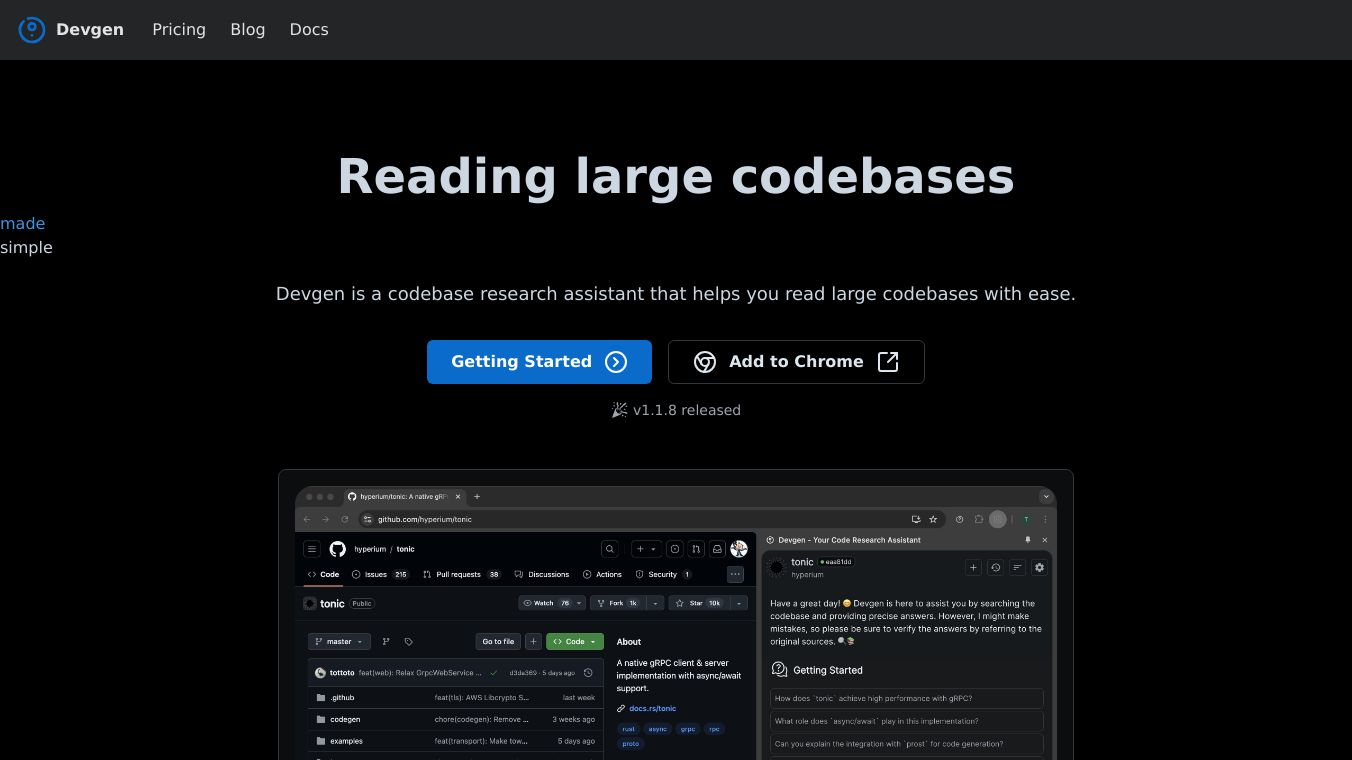The width and height of the screenshot is (1352, 760).
Task: Click the GitHub octocat logo in the demo screenshot
Action: coord(338,549)
